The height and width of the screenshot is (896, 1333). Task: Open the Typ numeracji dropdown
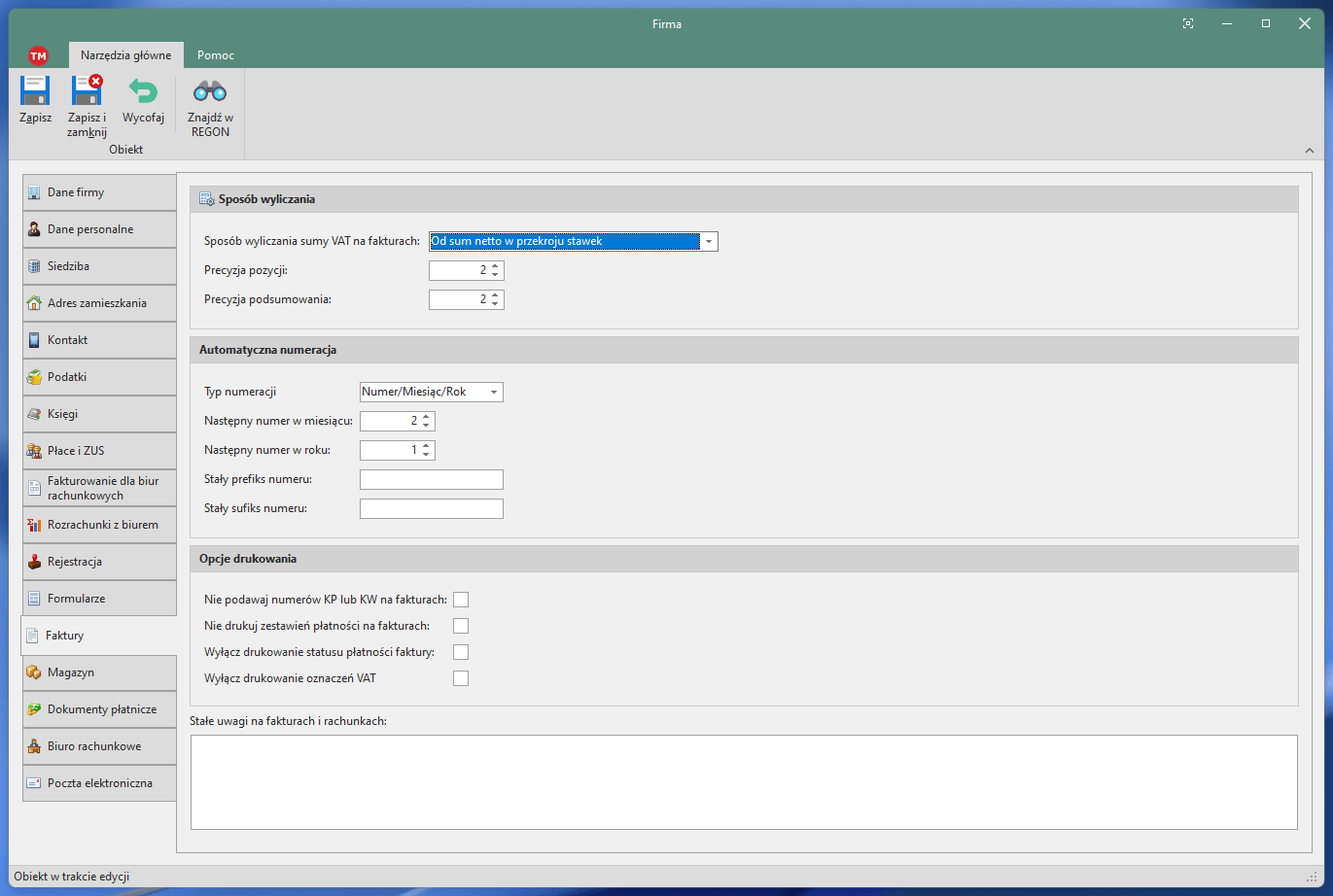click(494, 393)
